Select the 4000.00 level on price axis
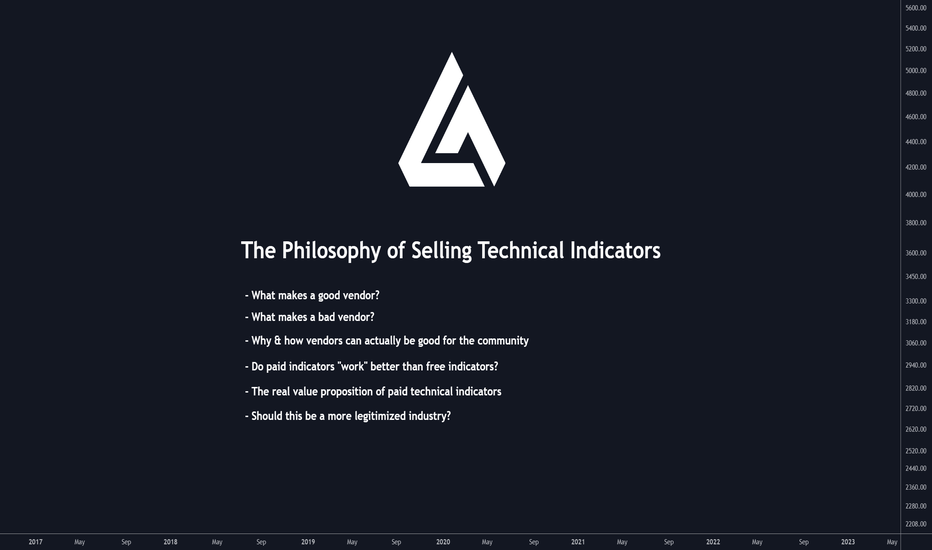Viewport: 932px width, 550px height. coord(916,194)
